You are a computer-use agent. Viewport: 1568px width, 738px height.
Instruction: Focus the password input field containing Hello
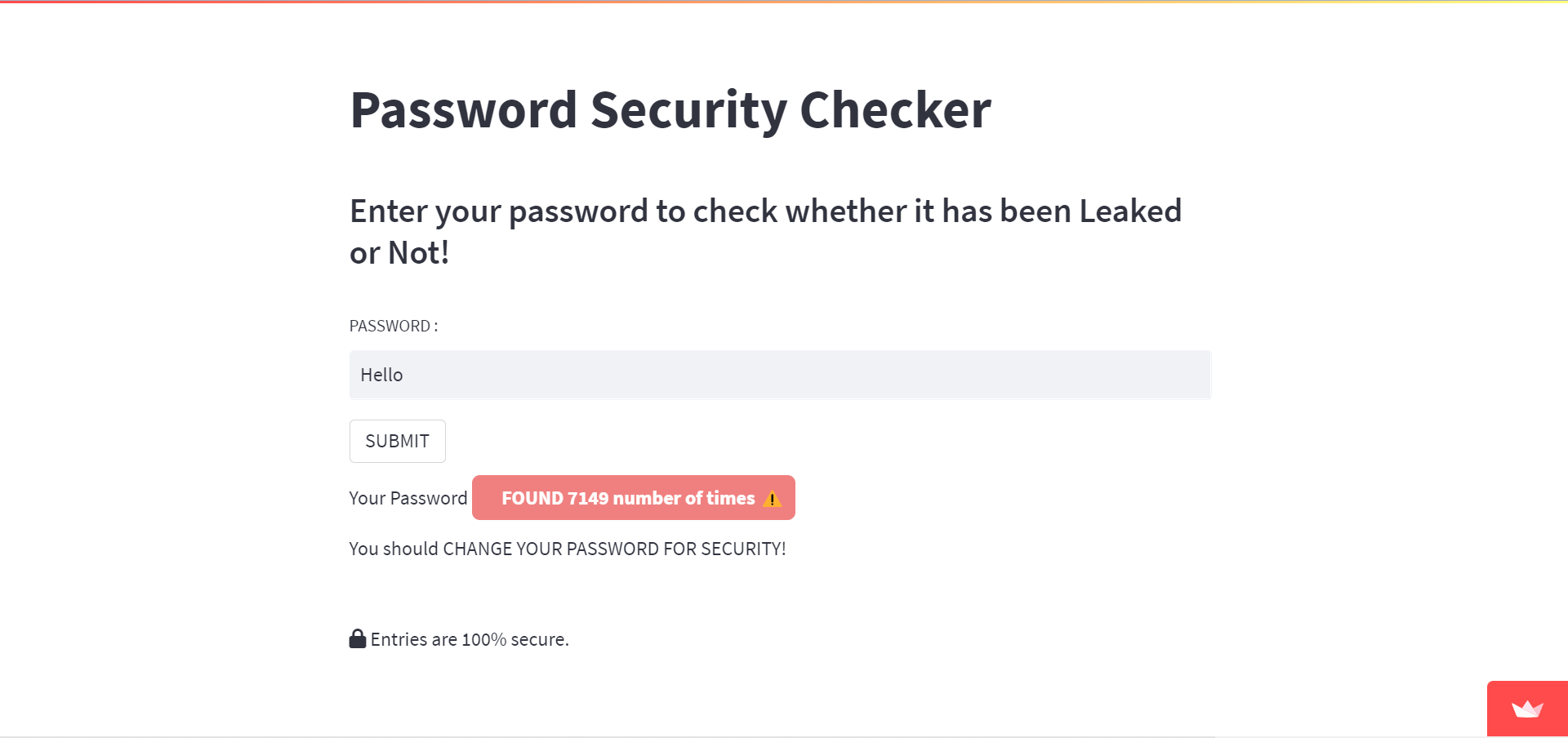[x=780, y=375]
